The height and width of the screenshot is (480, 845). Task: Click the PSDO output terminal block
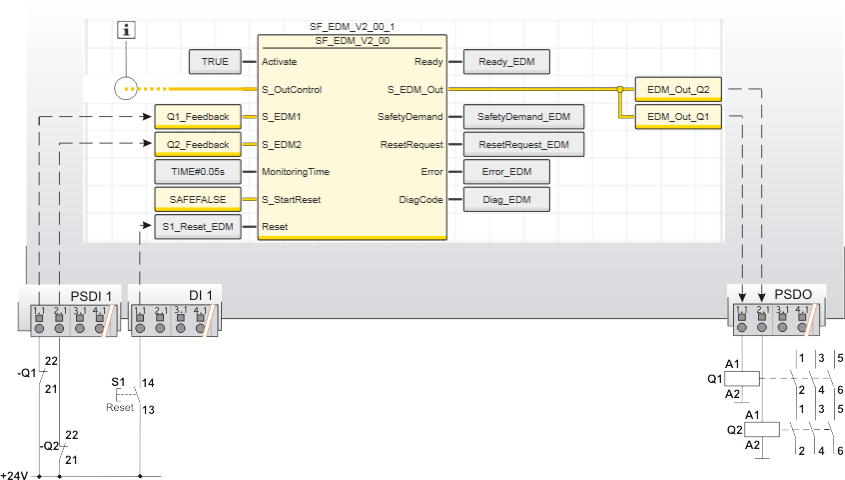pos(776,311)
